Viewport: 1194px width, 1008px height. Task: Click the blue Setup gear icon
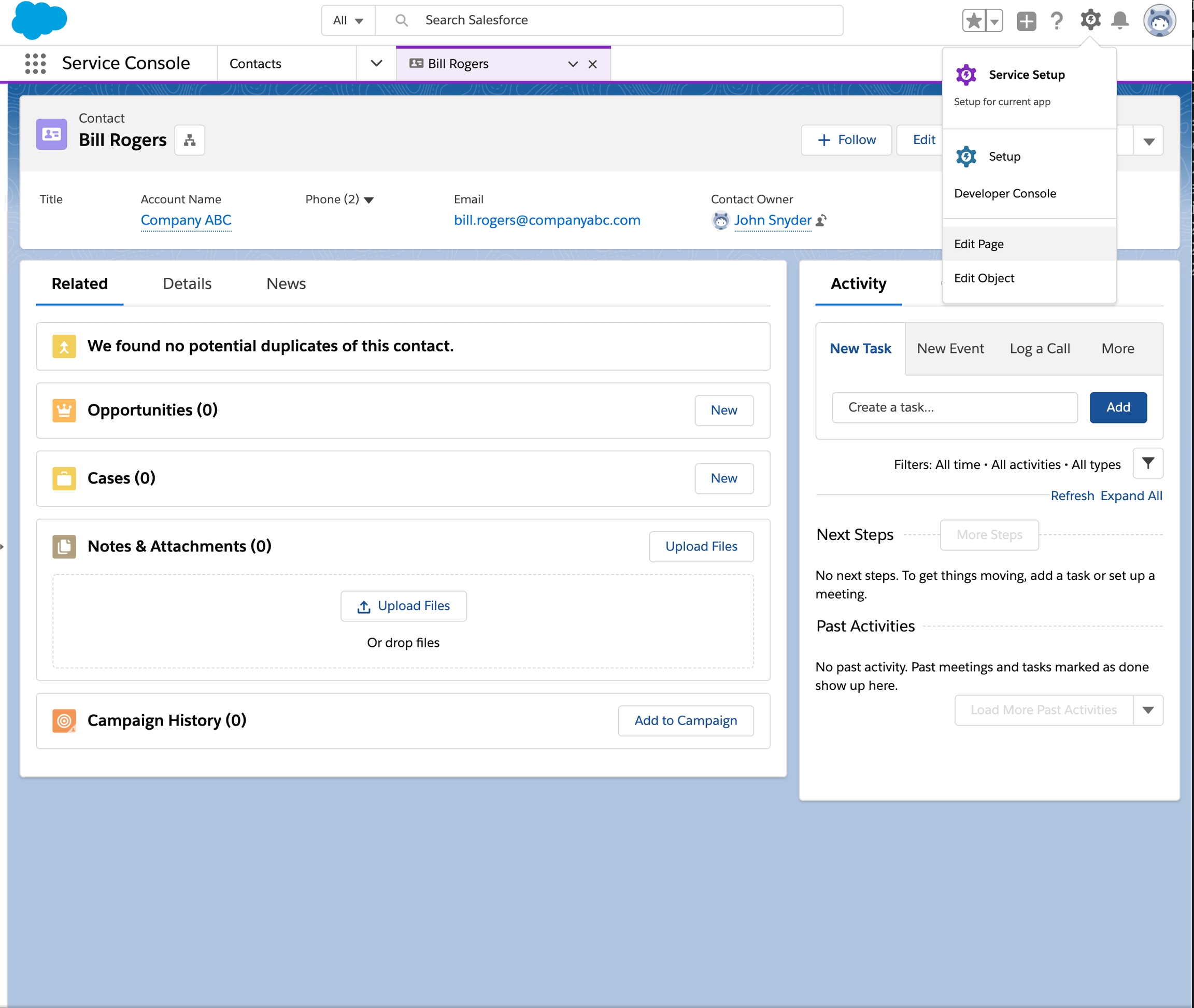coord(966,157)
